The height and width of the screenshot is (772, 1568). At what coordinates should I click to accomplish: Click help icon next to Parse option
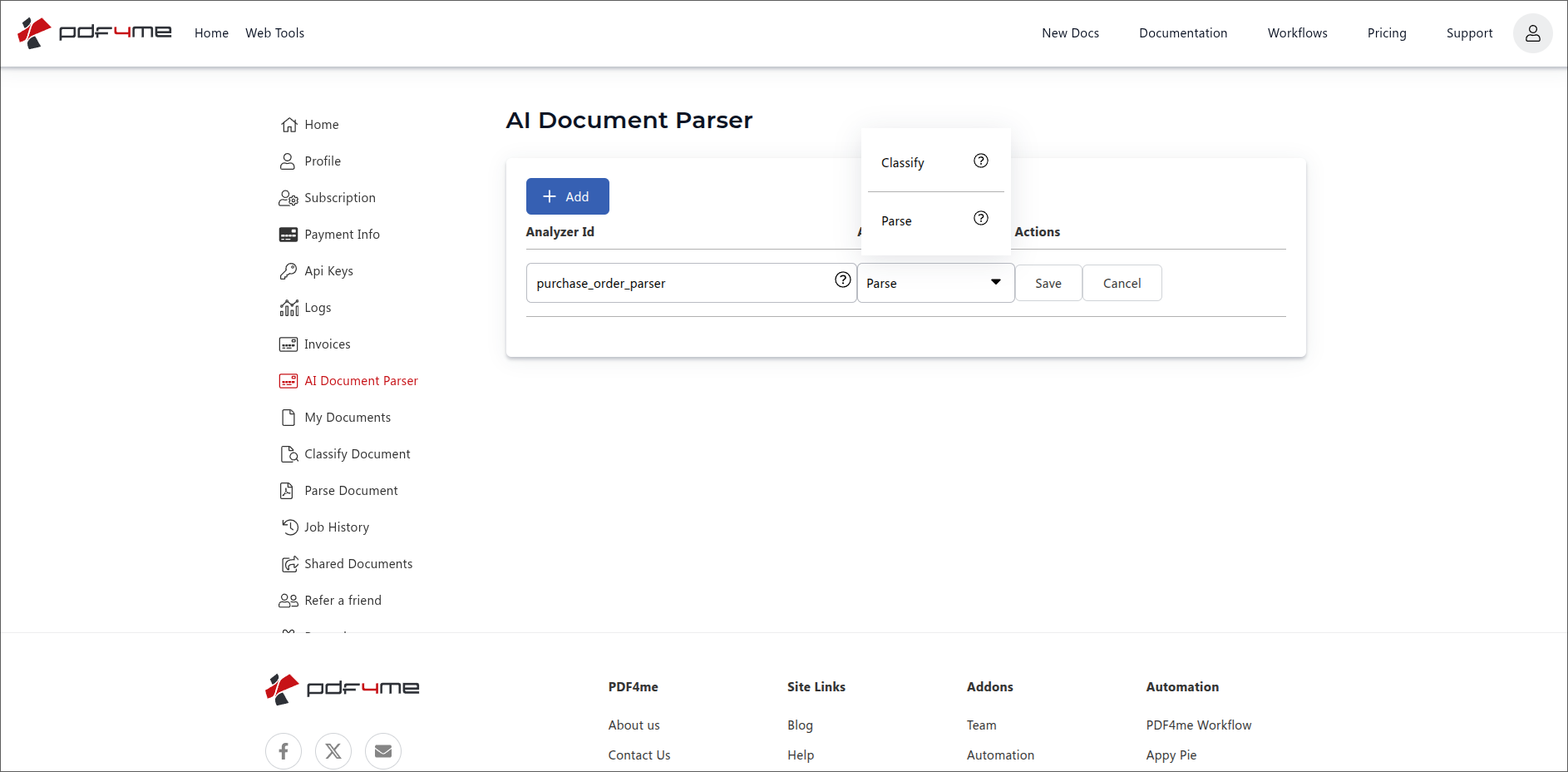click(981, 218)
